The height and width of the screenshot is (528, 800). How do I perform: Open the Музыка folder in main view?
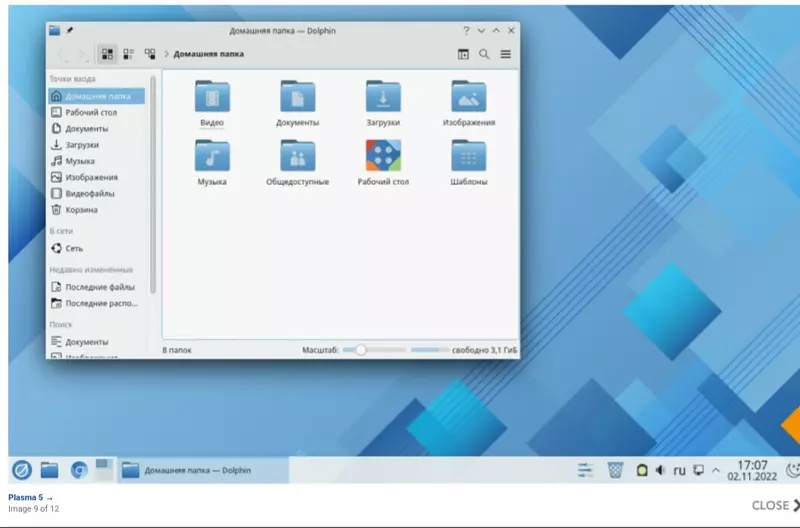pyautogui.click(x=212, y=157)
